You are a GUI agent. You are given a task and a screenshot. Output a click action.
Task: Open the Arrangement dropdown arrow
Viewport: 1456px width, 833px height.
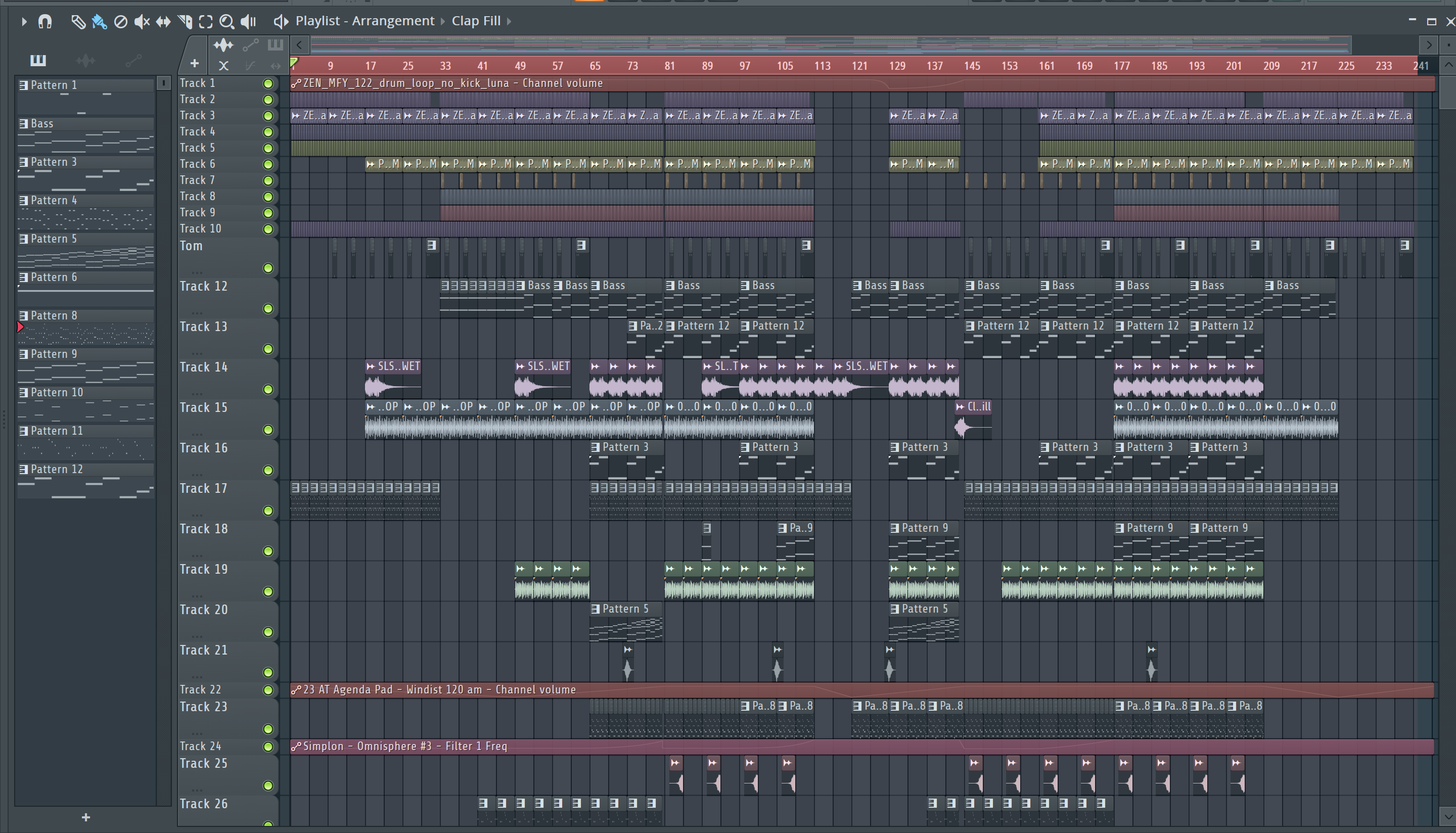click(x=442, y=22)
